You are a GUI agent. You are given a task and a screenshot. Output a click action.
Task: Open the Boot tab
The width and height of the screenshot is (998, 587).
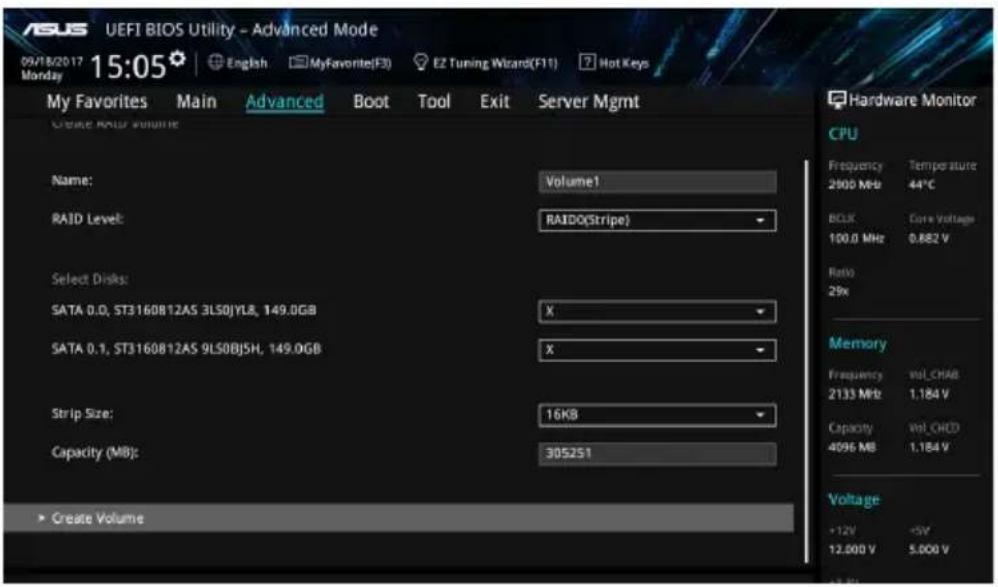371,101
